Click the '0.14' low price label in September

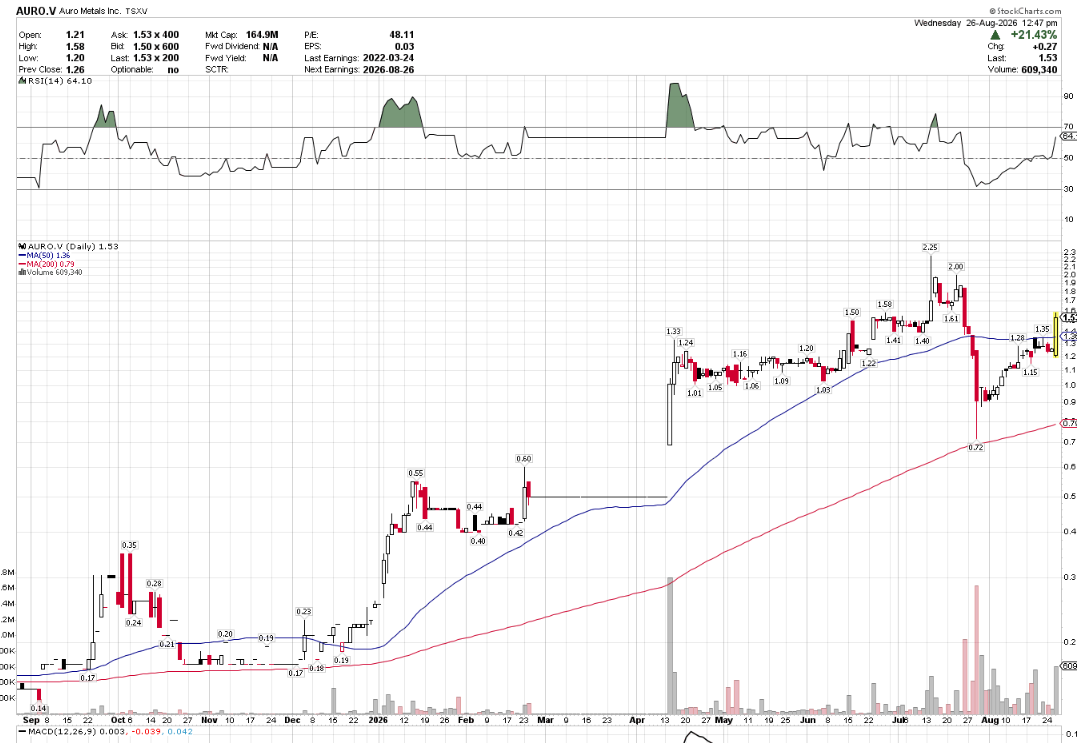tap(39, 709)
